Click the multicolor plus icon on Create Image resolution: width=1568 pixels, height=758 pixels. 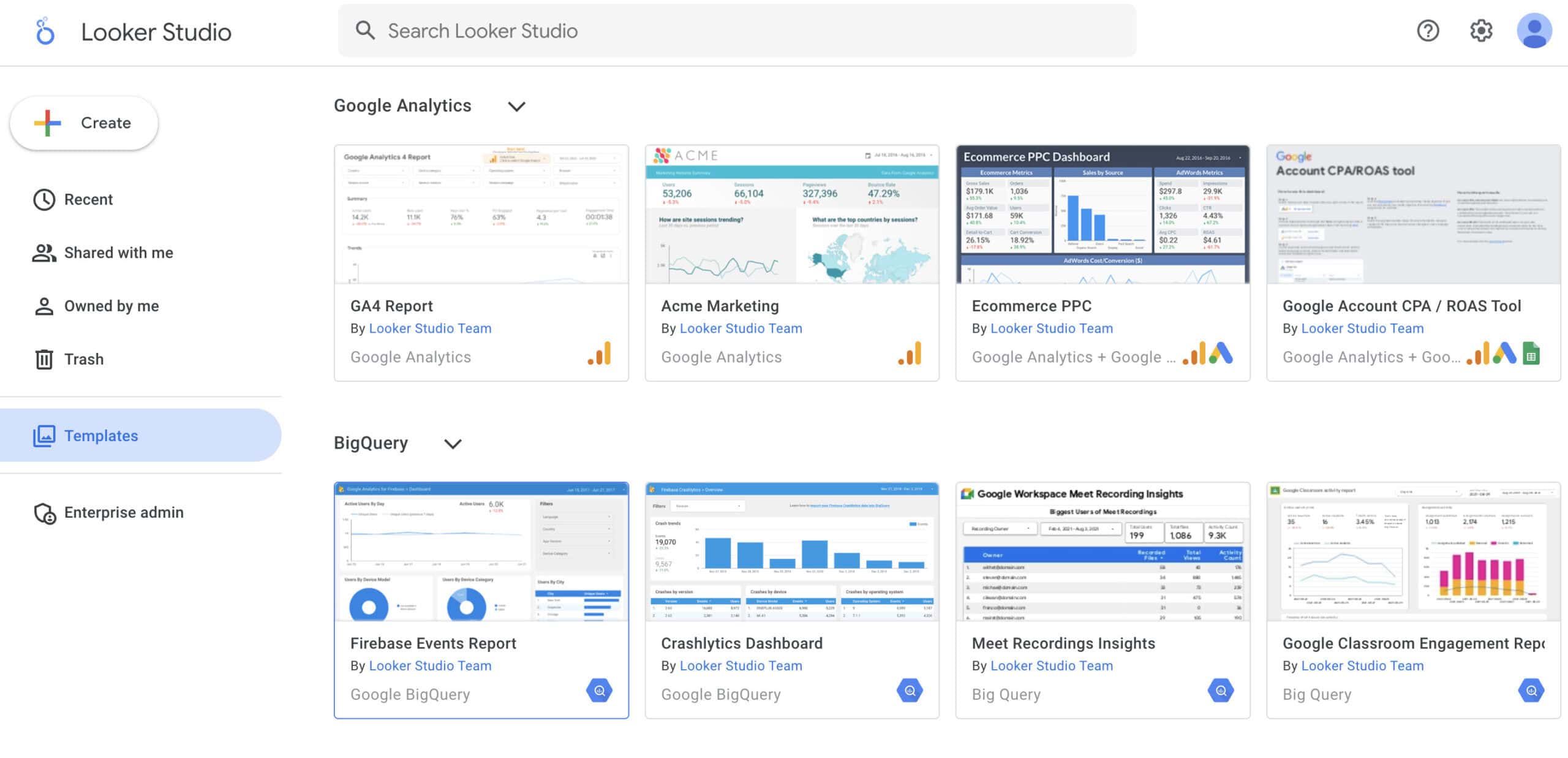pos(48,123)
